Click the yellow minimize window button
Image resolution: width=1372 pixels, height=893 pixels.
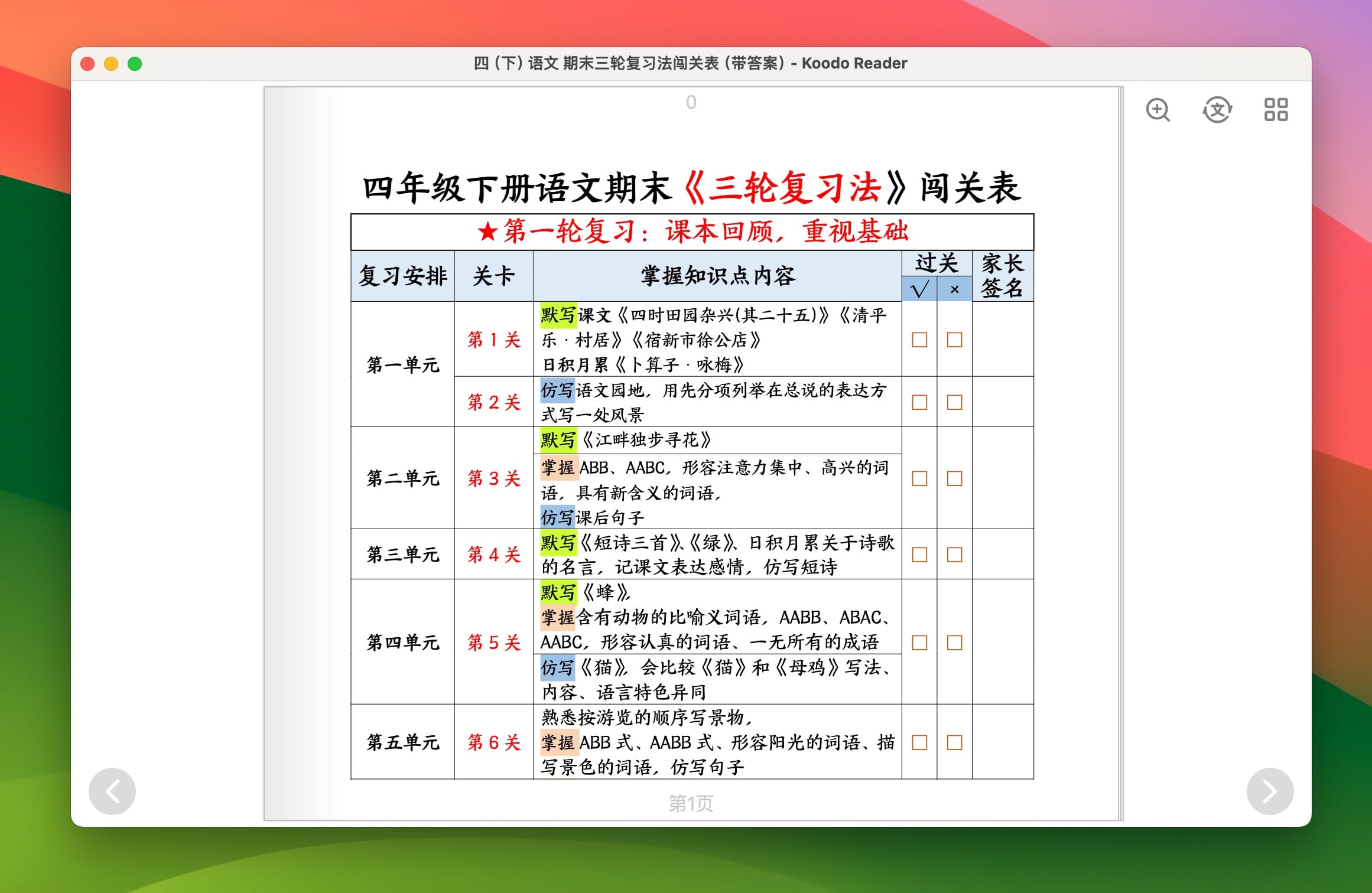click(111, 64)
